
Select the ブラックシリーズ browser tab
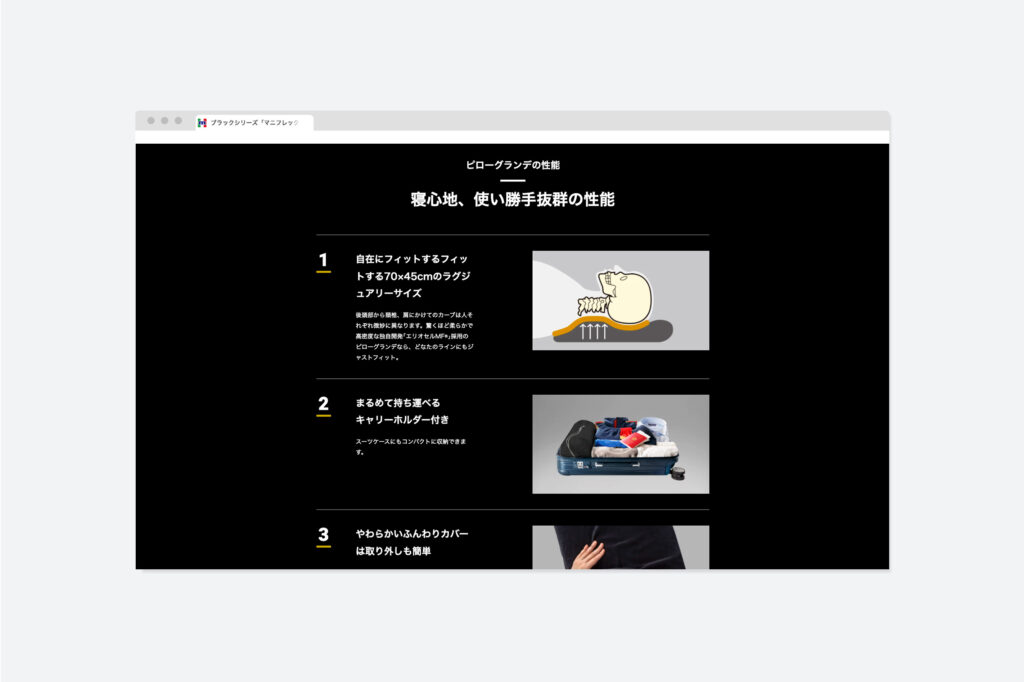coord(254,122)
